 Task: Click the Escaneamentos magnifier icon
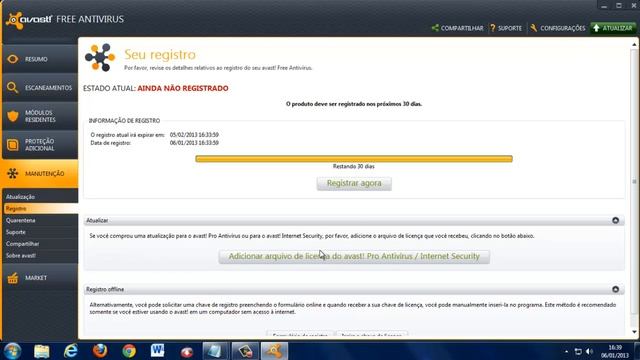pos(13,87)
